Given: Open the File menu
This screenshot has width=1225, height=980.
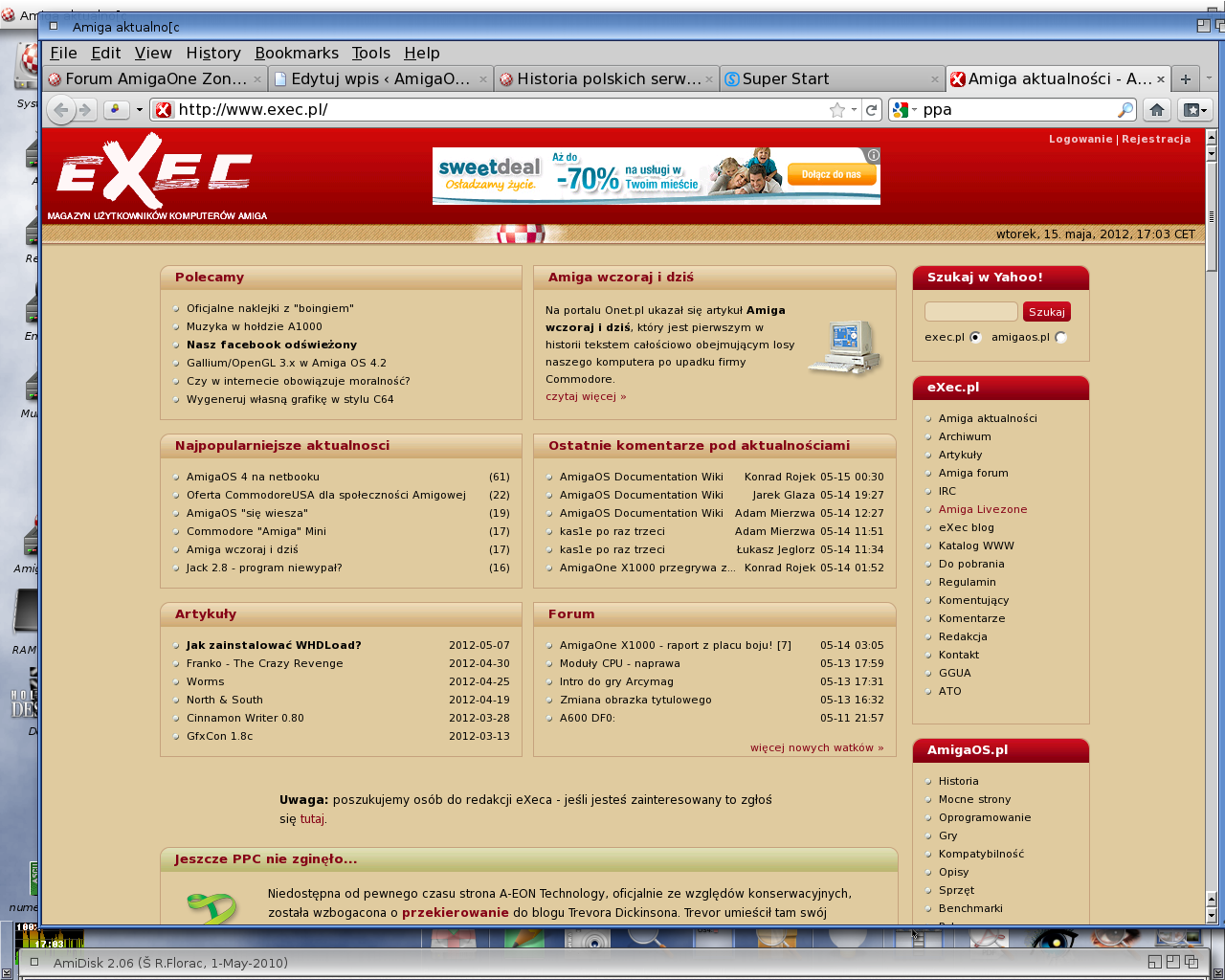Looking at the screenshot, I should point(63,54).
